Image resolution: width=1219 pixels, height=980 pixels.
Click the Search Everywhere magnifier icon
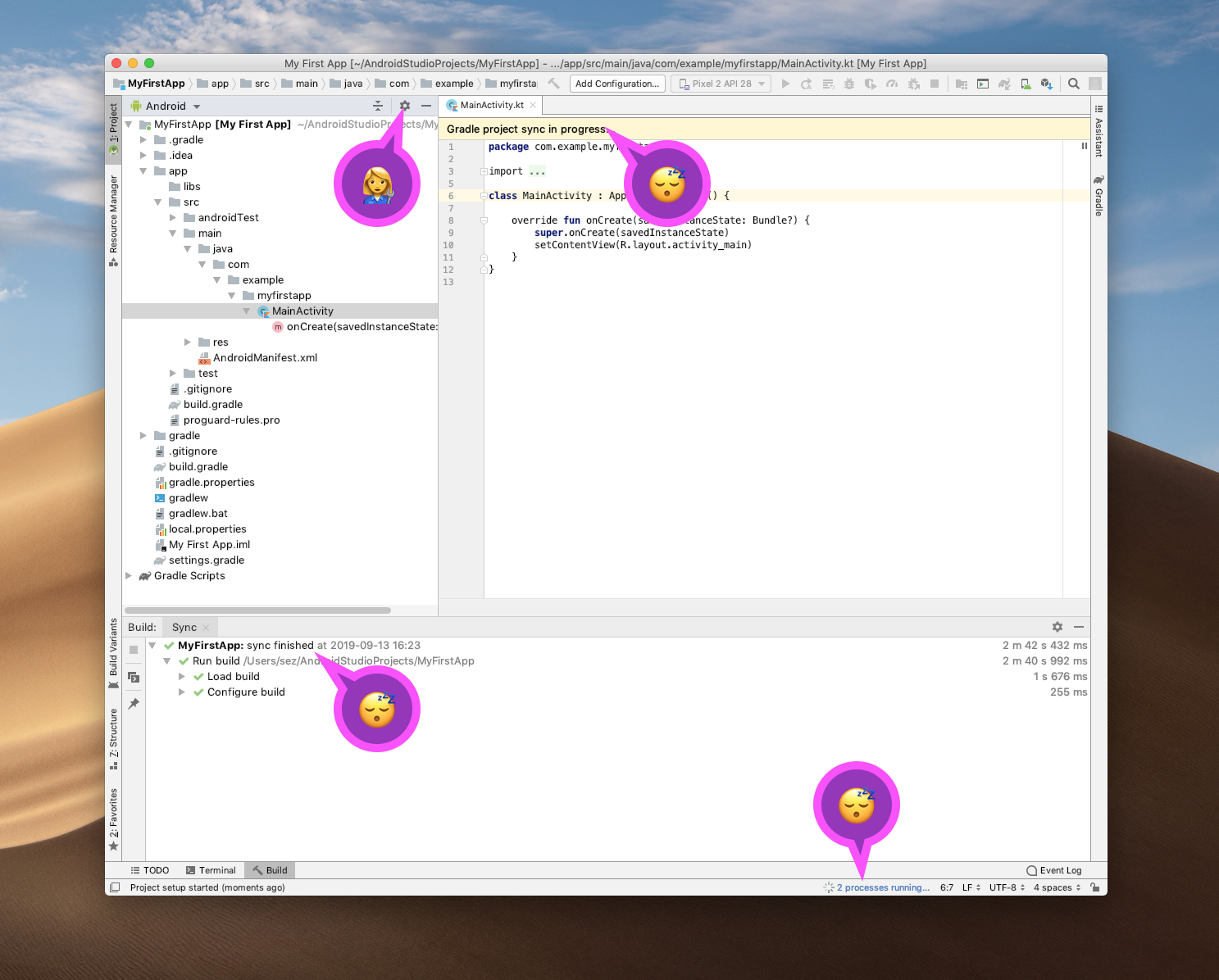(1073, 84)
